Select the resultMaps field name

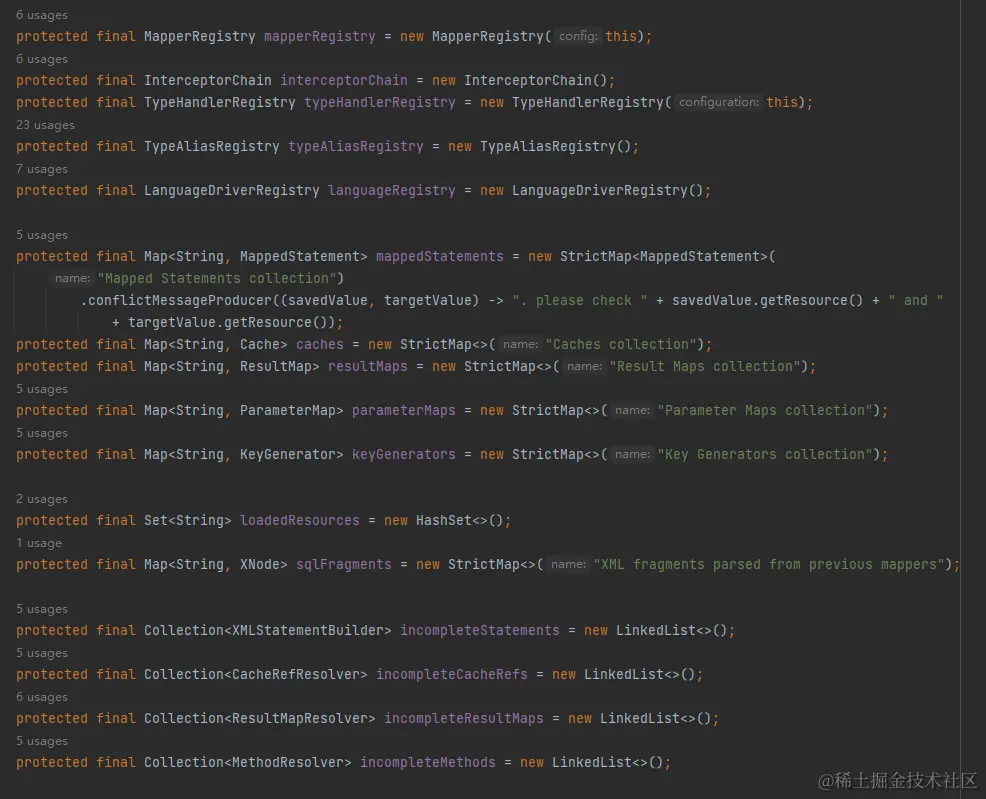click(367, 366)
